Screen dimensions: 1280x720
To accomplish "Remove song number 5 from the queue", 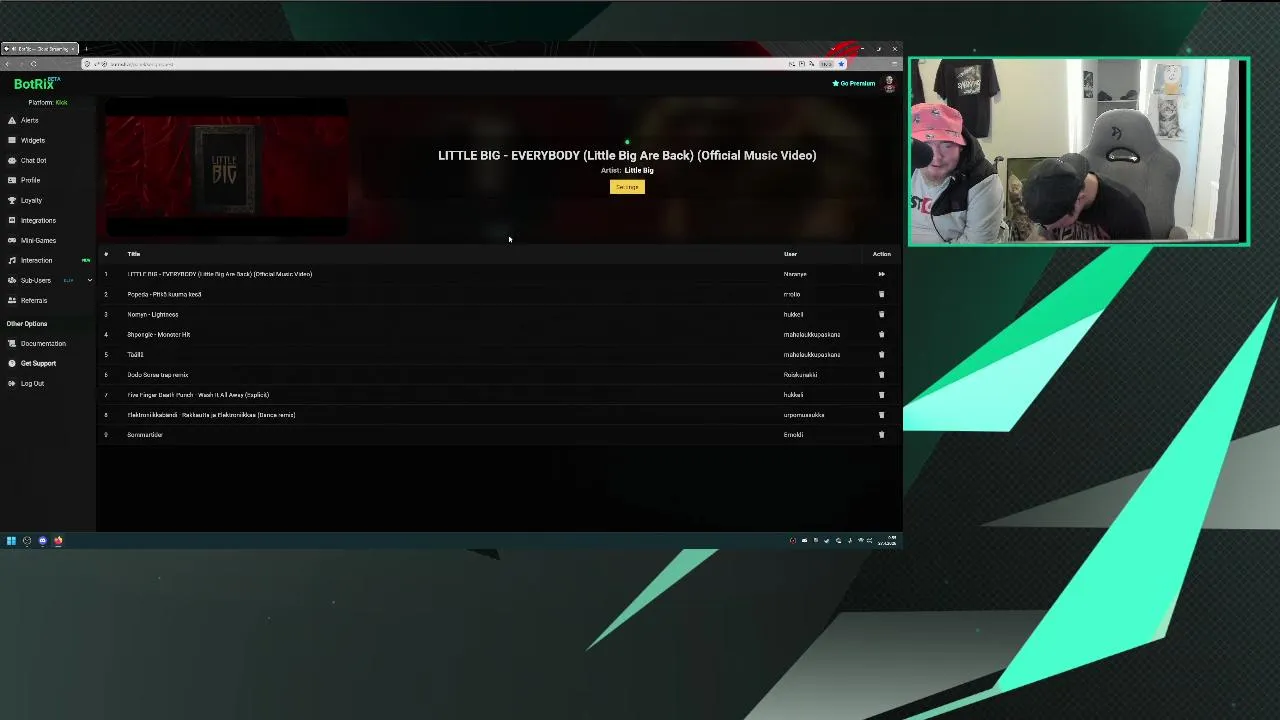I will coord(881,354).
